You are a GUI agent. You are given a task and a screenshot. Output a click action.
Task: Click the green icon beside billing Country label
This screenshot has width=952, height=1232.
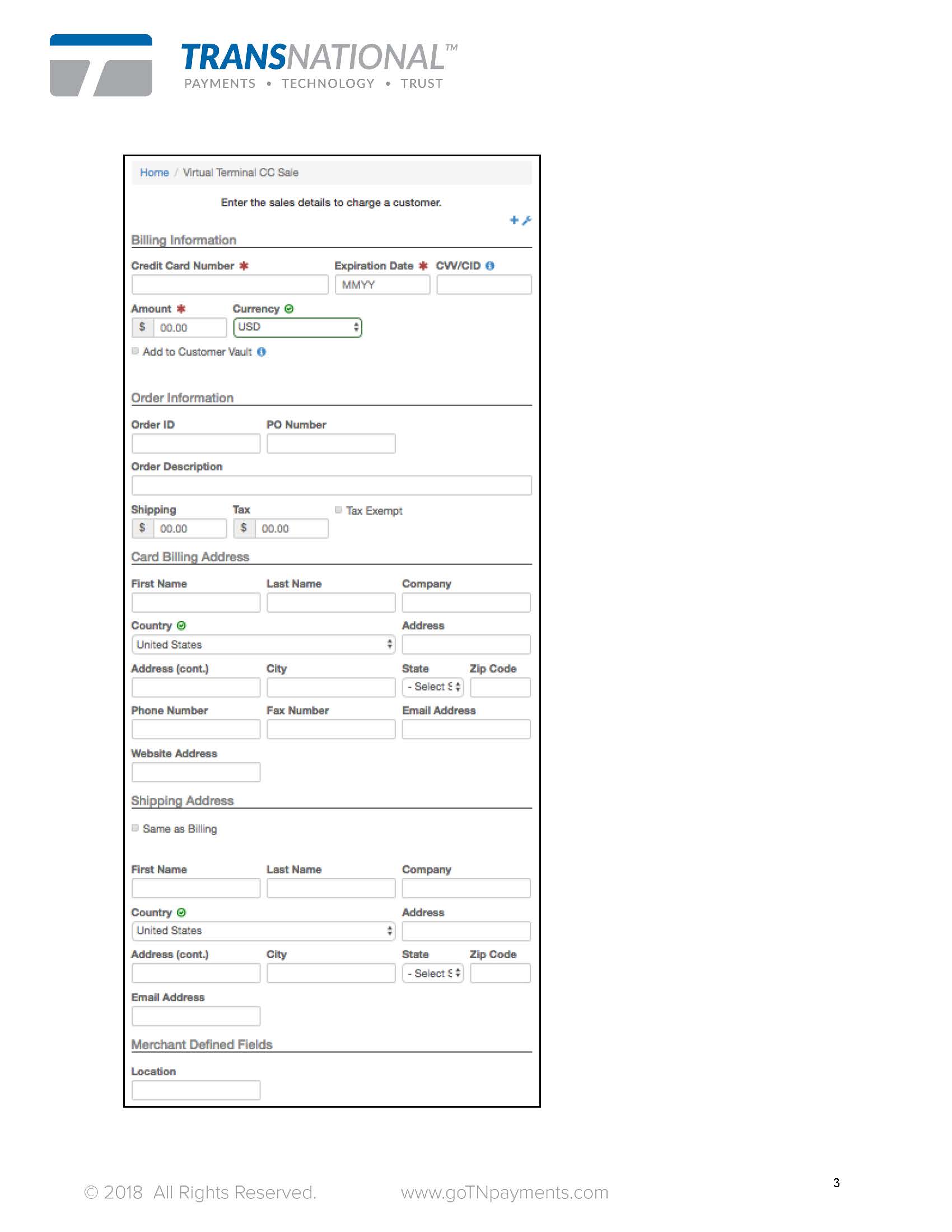tap(181, 626)
